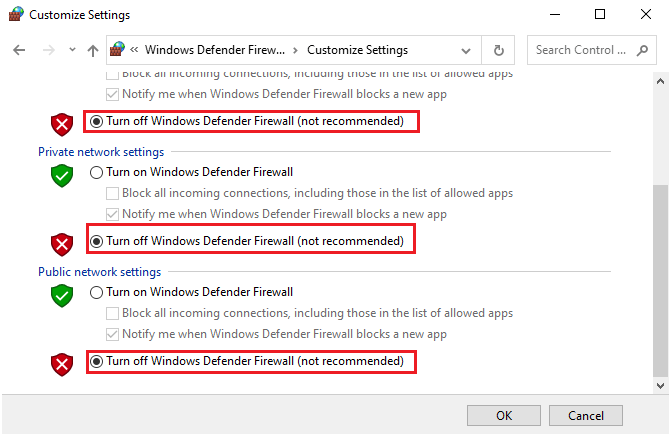
Task: Toggle the topmost Notify me checkbox
Action: [112, 94]
